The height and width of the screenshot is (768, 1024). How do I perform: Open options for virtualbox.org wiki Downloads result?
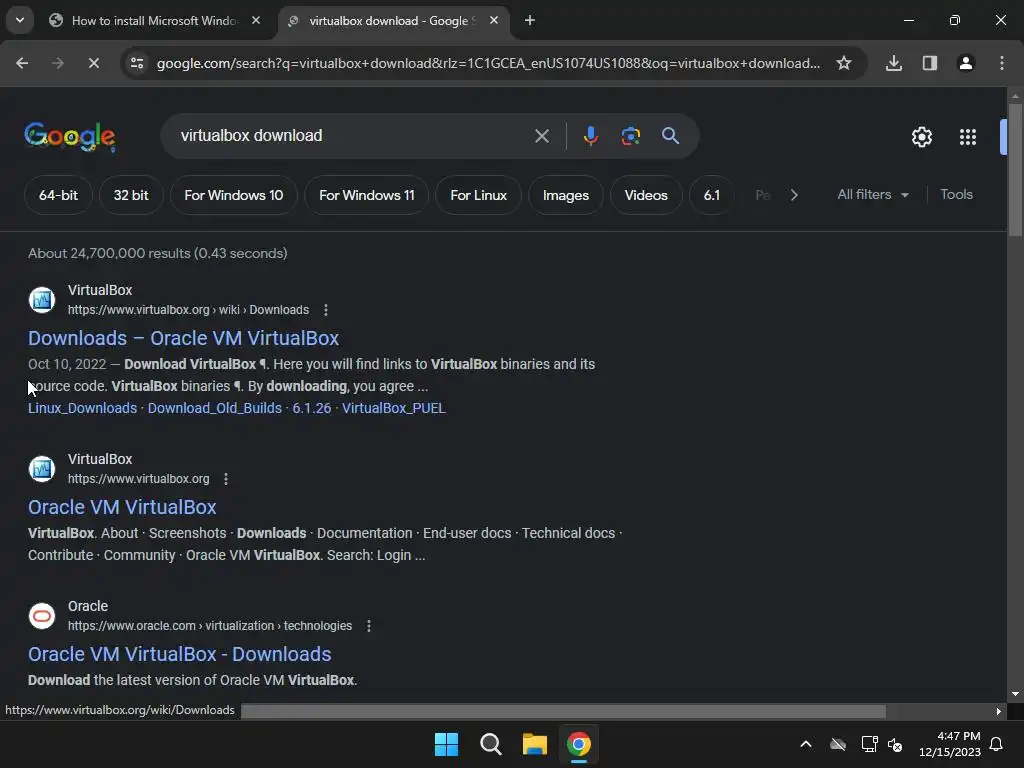point(326,310)
